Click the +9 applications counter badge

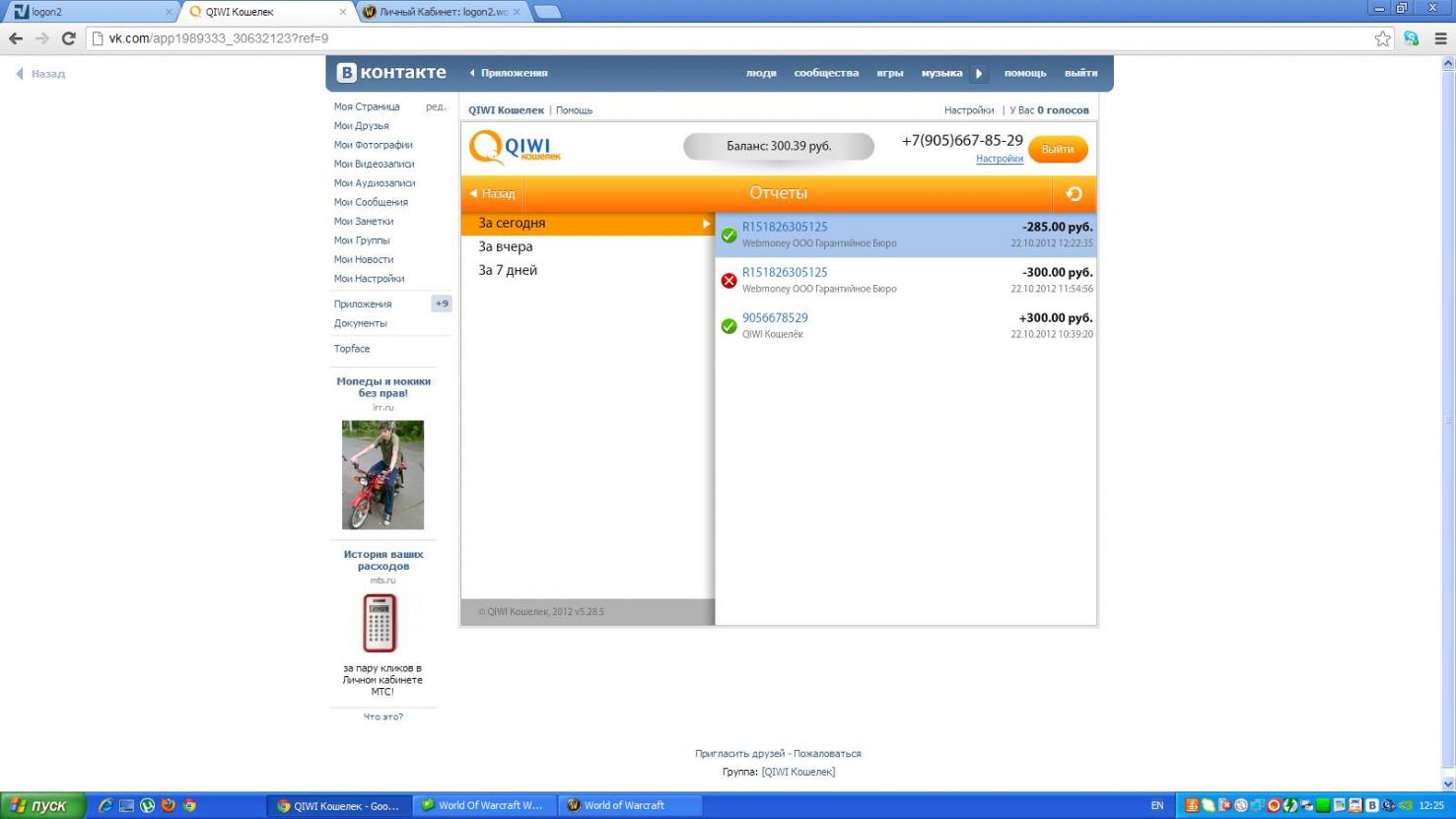click(442, 304)
